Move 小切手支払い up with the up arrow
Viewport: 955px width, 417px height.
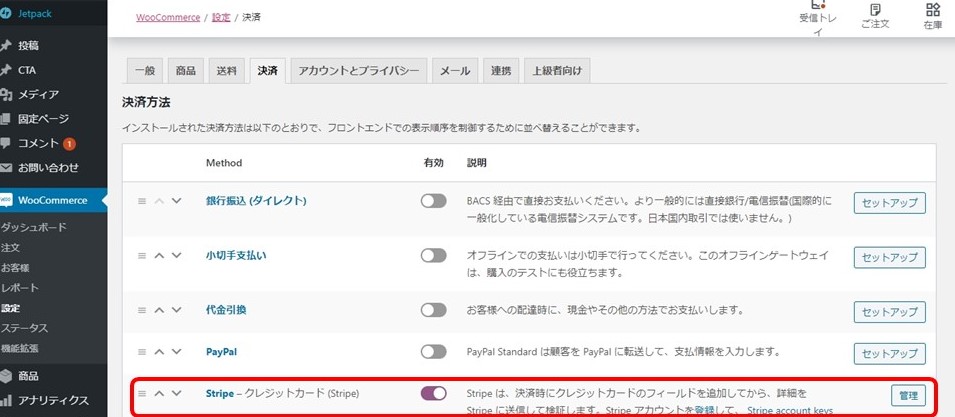[160, 256]
